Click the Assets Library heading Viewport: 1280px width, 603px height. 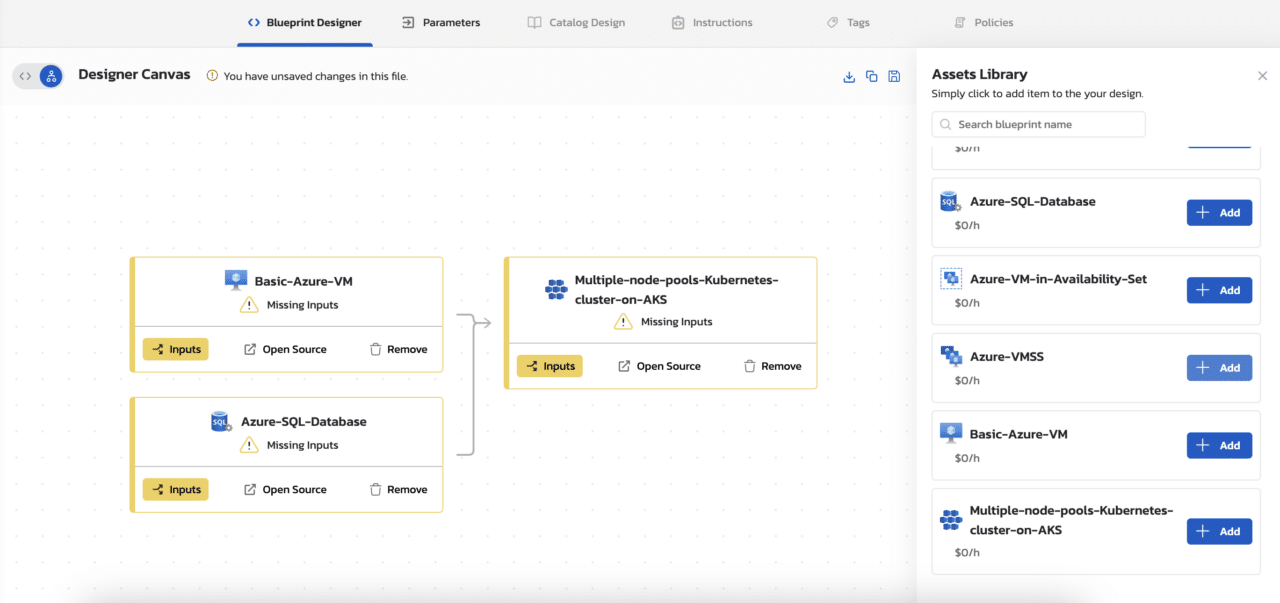point(979,74)
